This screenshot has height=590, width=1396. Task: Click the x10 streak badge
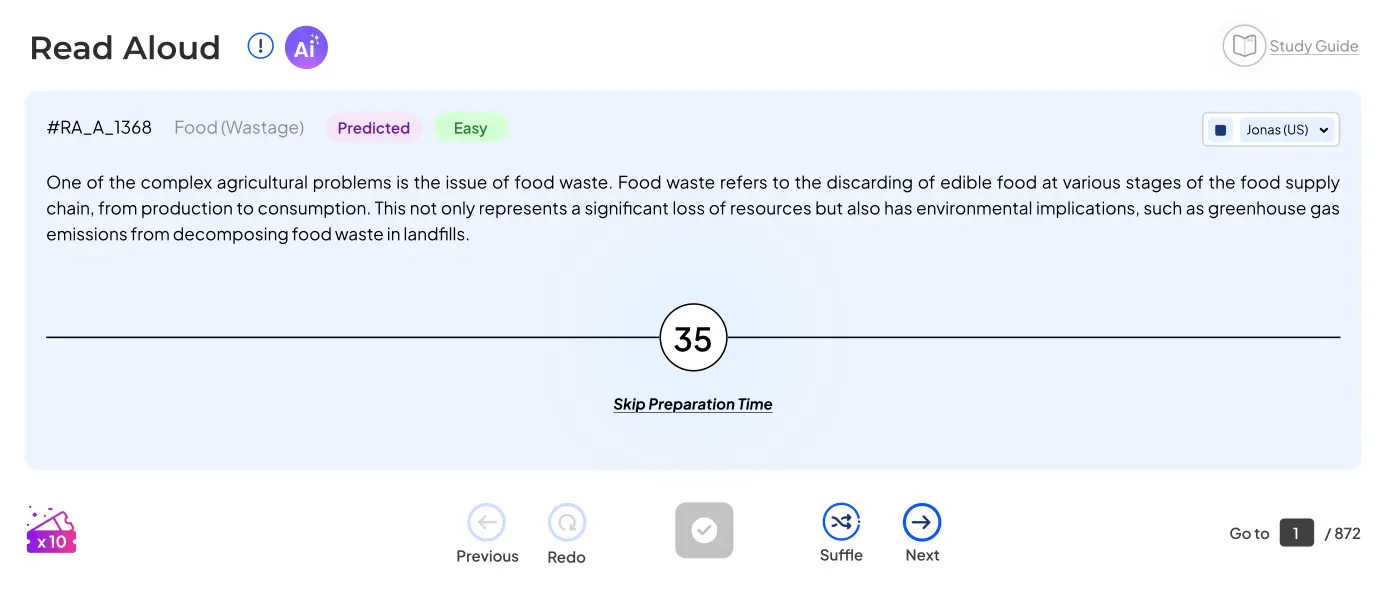[x=50, y=531]
